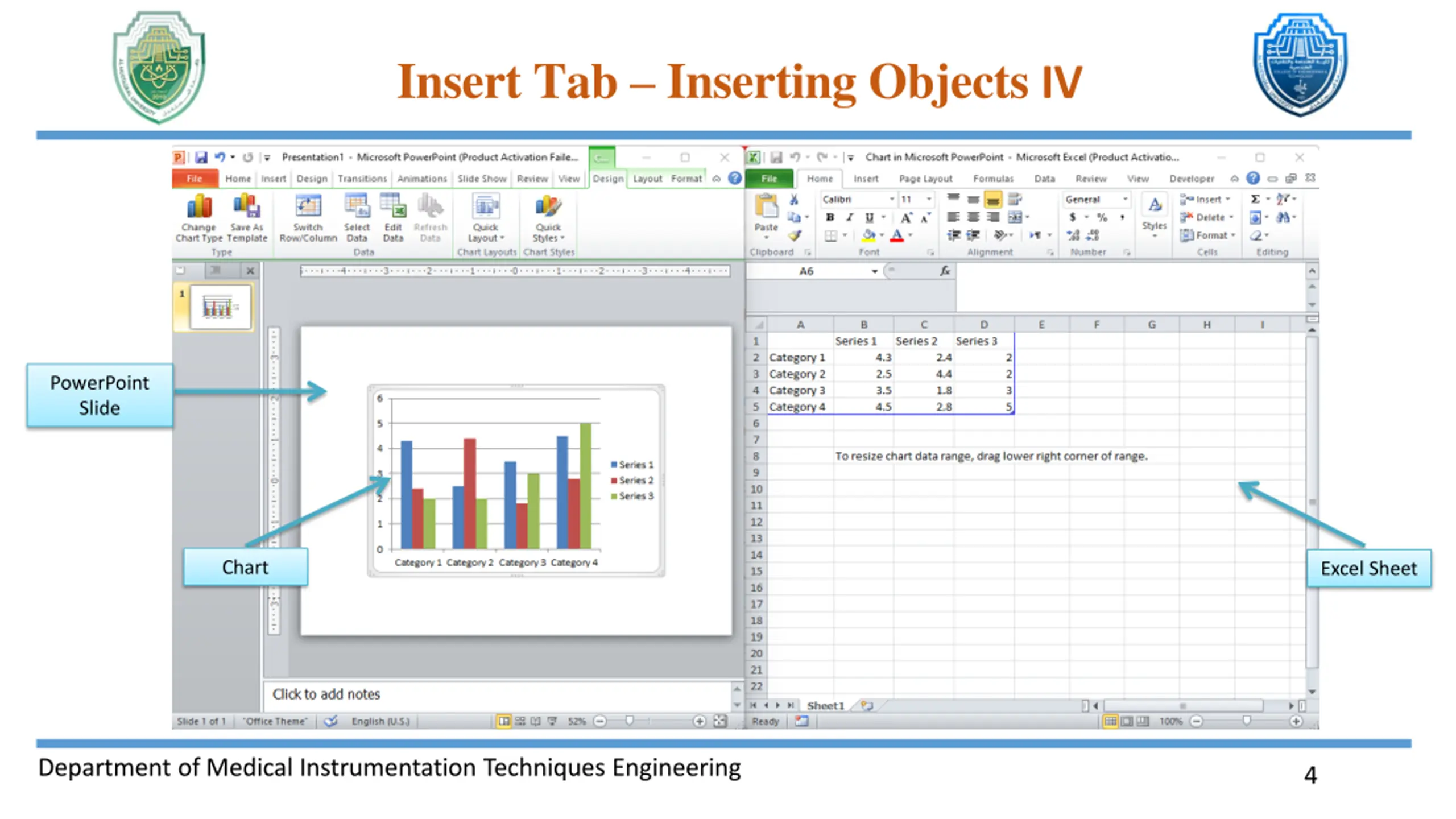Toggle Align Text Left in Excel

(953, 217)
